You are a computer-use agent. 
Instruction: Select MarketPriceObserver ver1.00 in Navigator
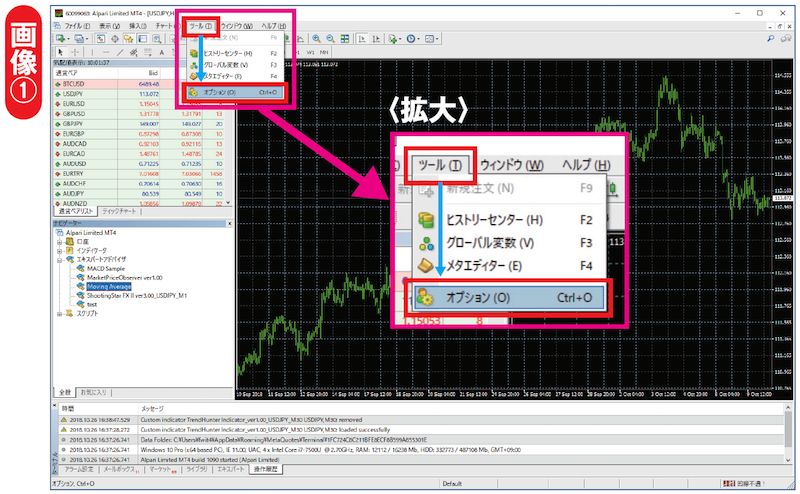click(x=124, y=278)
